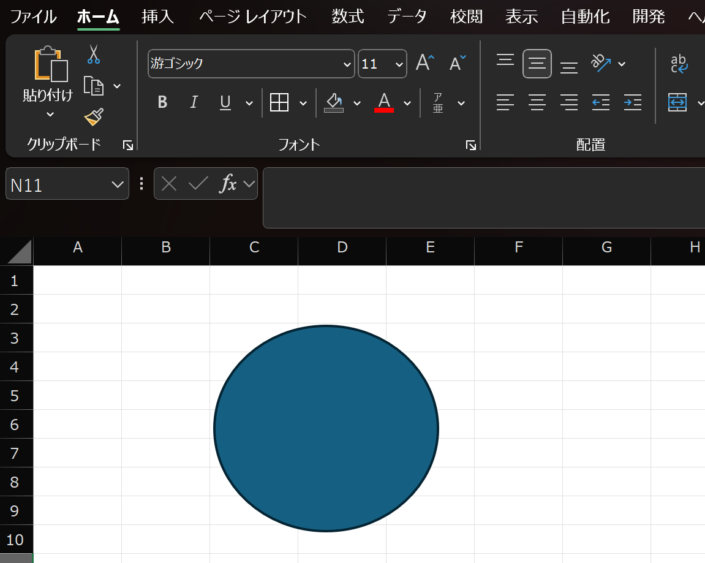Switch to the 校閲 tab
The width and height of the screenshot is (705, 563).
466,17
